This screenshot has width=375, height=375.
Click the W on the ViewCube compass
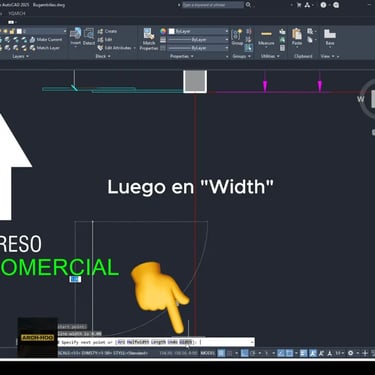pyautogui.click(x=360, y=99)
